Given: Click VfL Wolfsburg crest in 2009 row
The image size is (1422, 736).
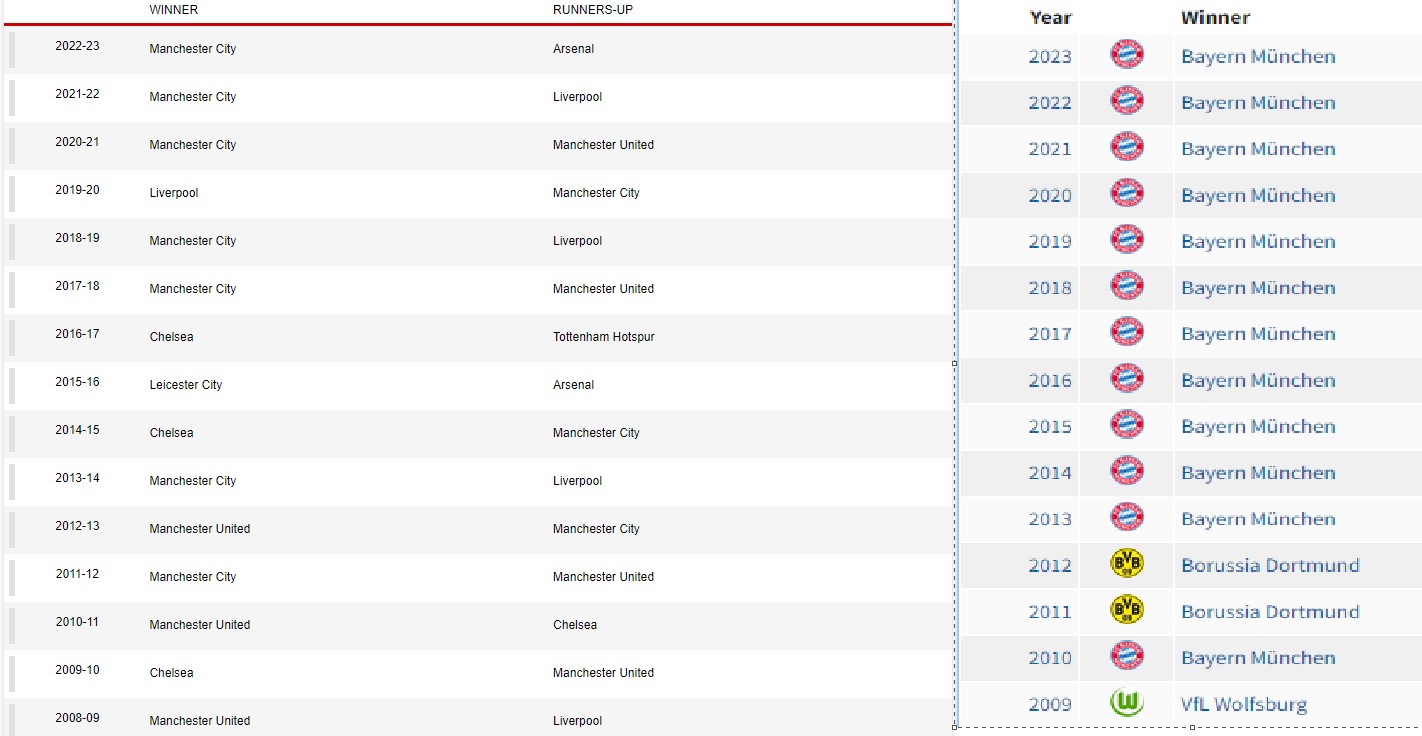Looking at the screenshot, I should pyautogui.click(x=1126, y=703).
